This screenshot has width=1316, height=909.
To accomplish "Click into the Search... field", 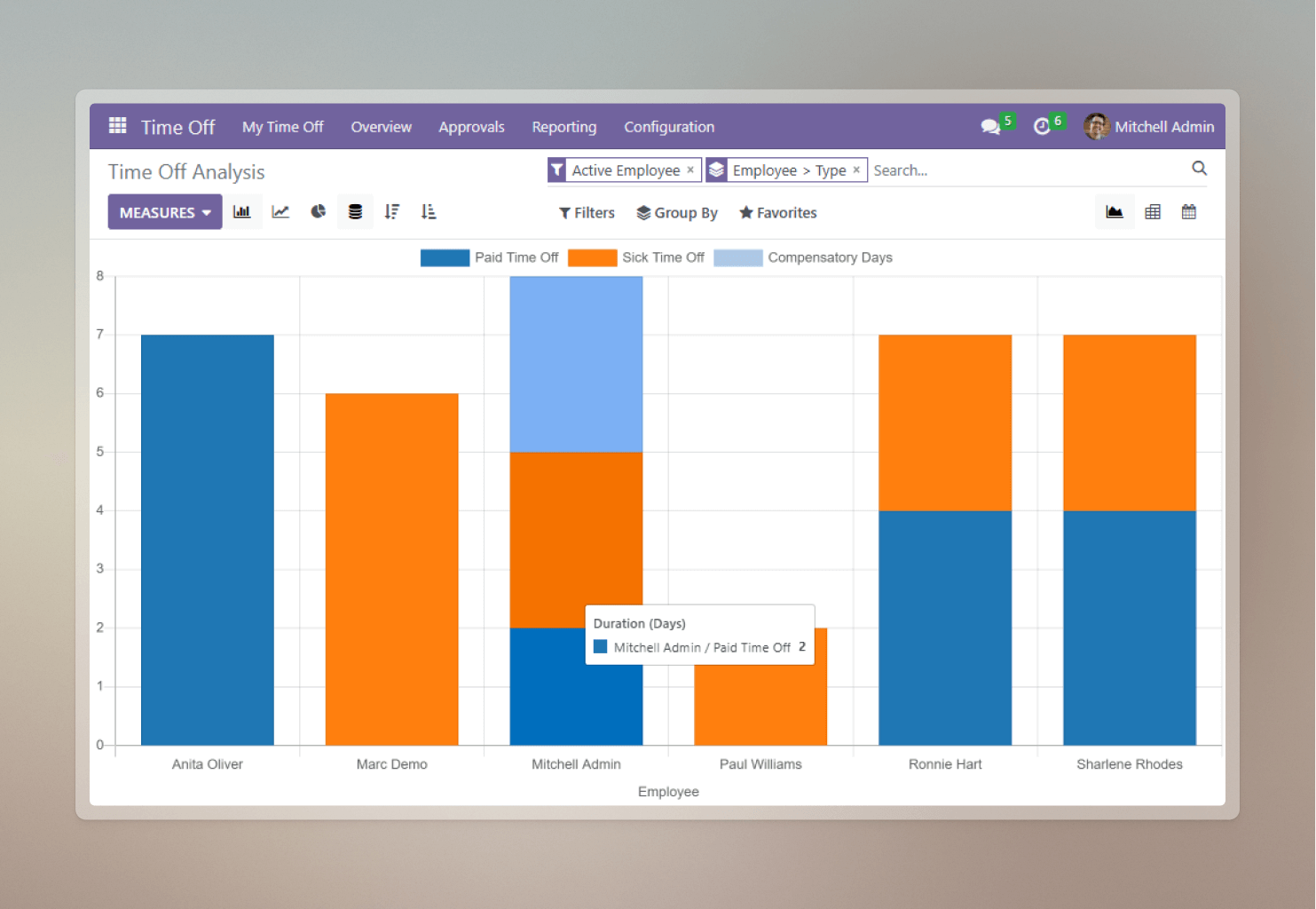I will click(x=1029, y=170).
